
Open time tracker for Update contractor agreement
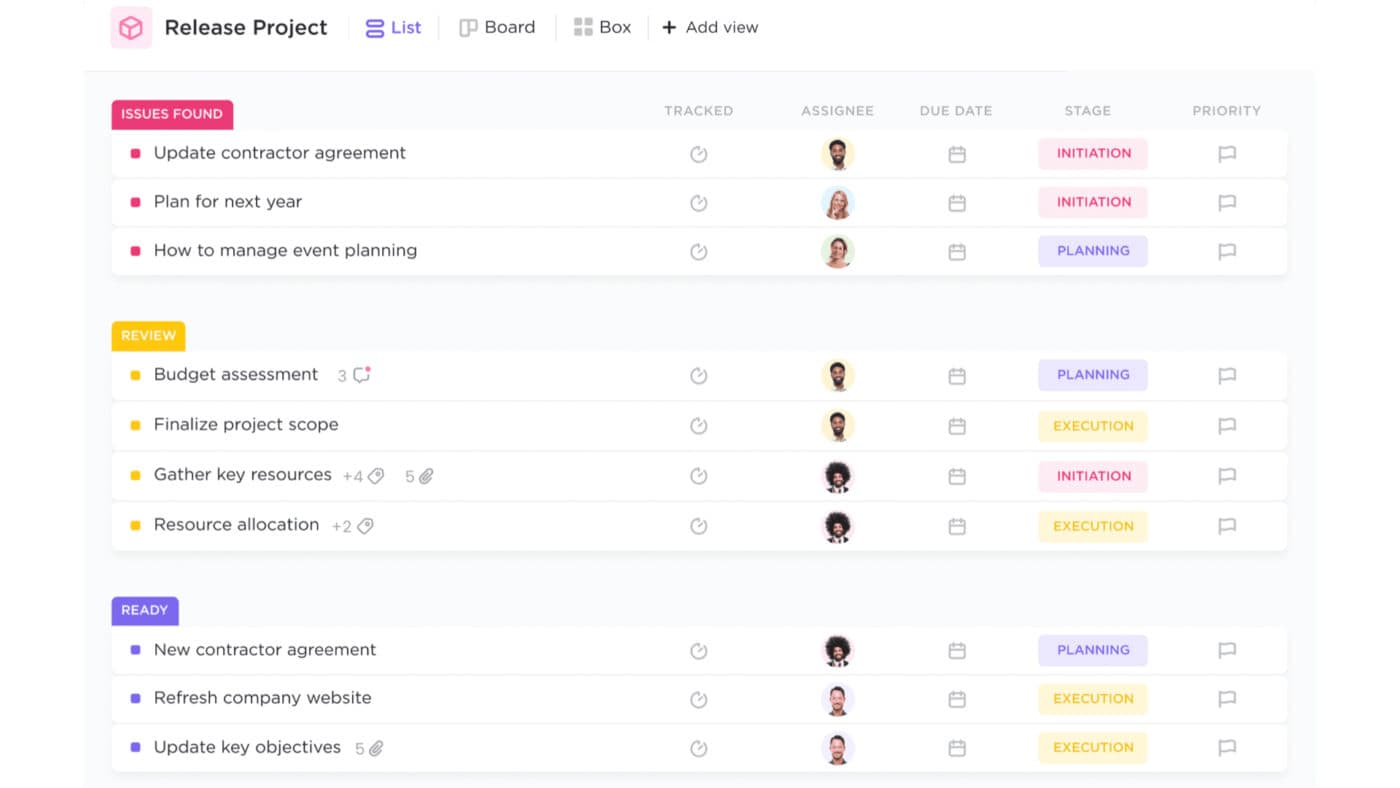point(699,154)
